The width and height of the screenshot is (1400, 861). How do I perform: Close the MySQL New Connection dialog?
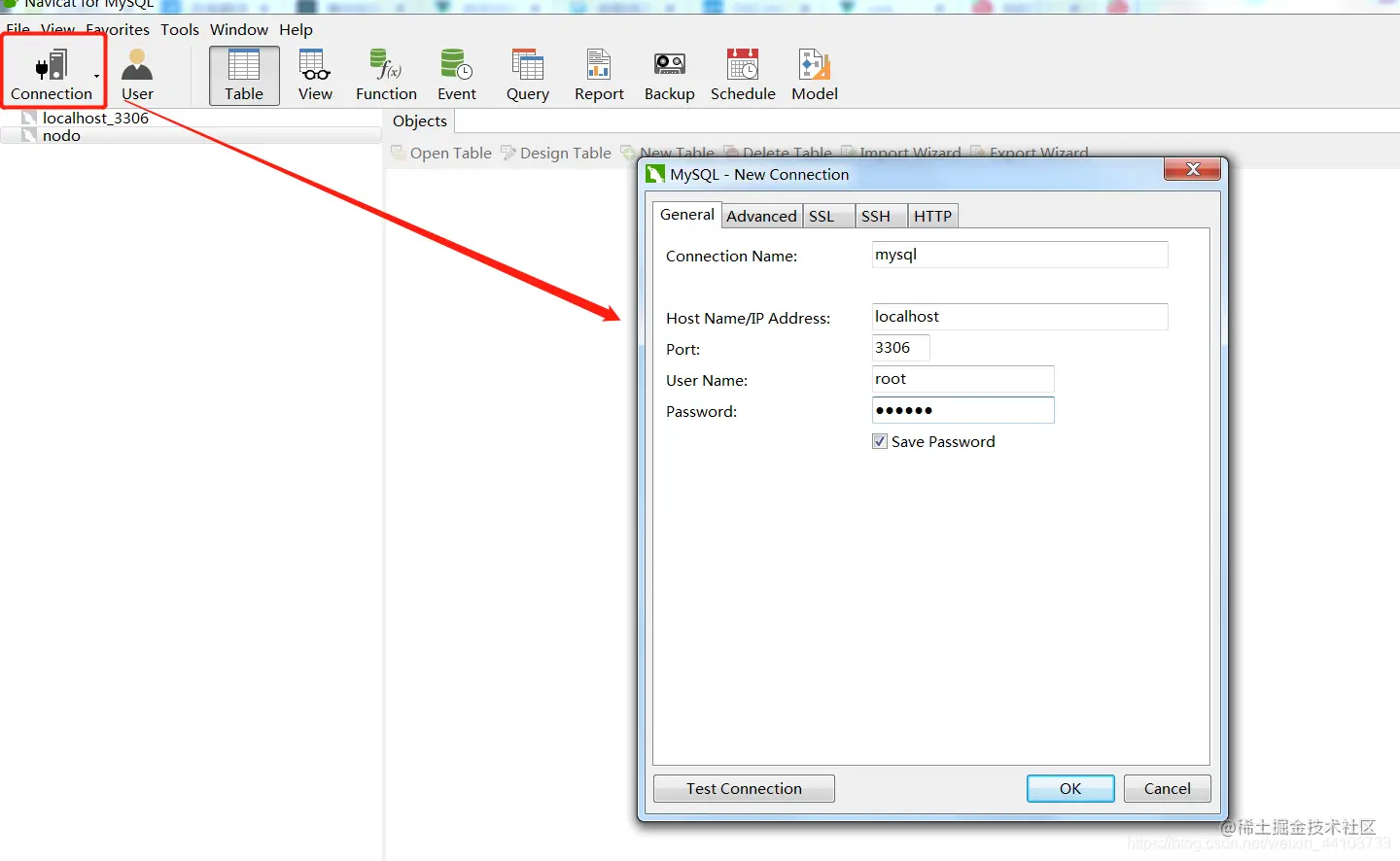click(1193, 170)
